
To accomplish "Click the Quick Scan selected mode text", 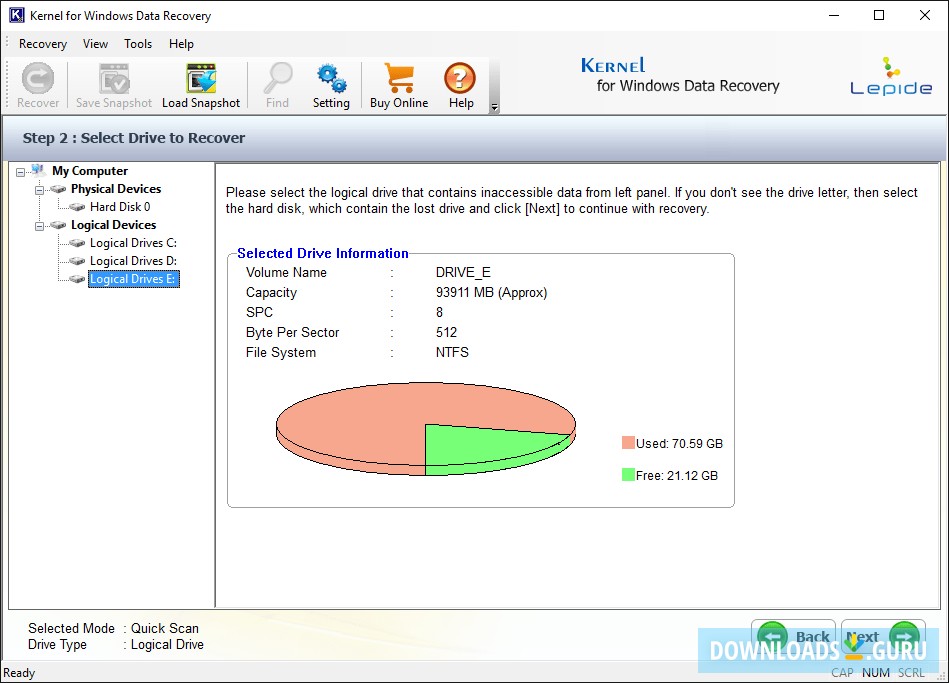I will [165, 629].
